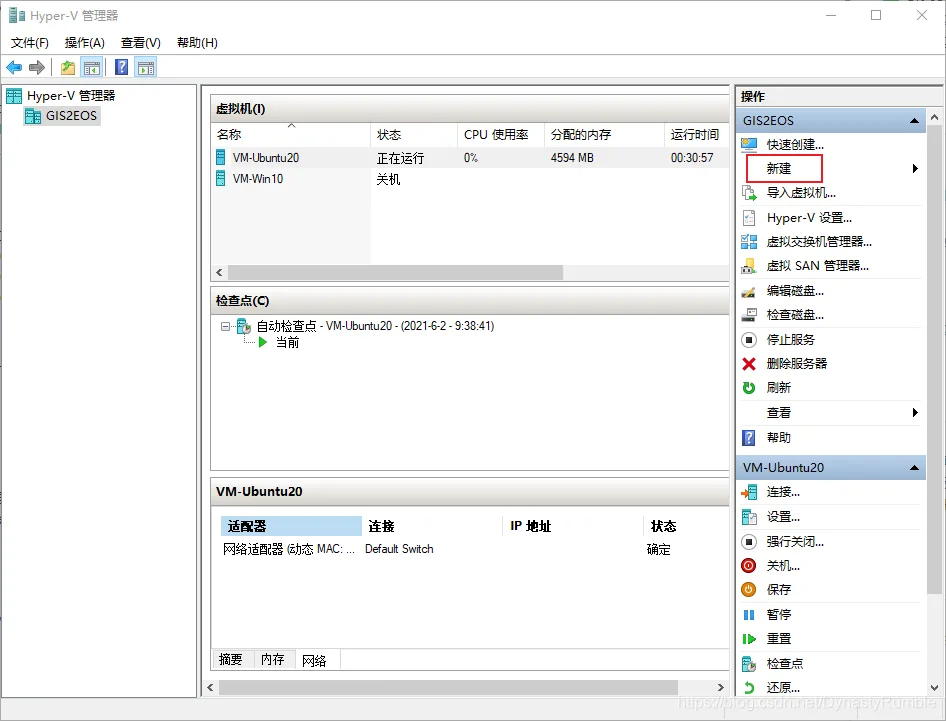Click the Turn Off (强行关闭) icon

tap(749, 542)
